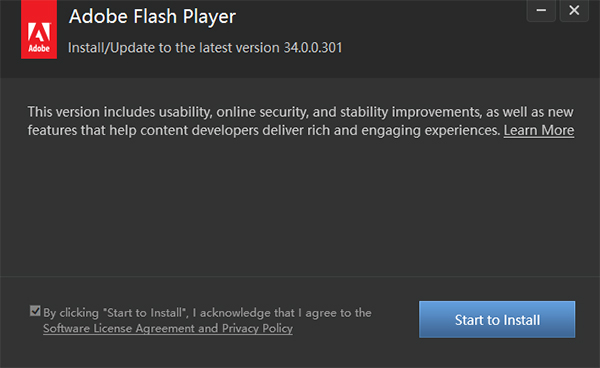Click the word "Player" in the title
The height and width of the screenshot is (368, 600).
209,18
